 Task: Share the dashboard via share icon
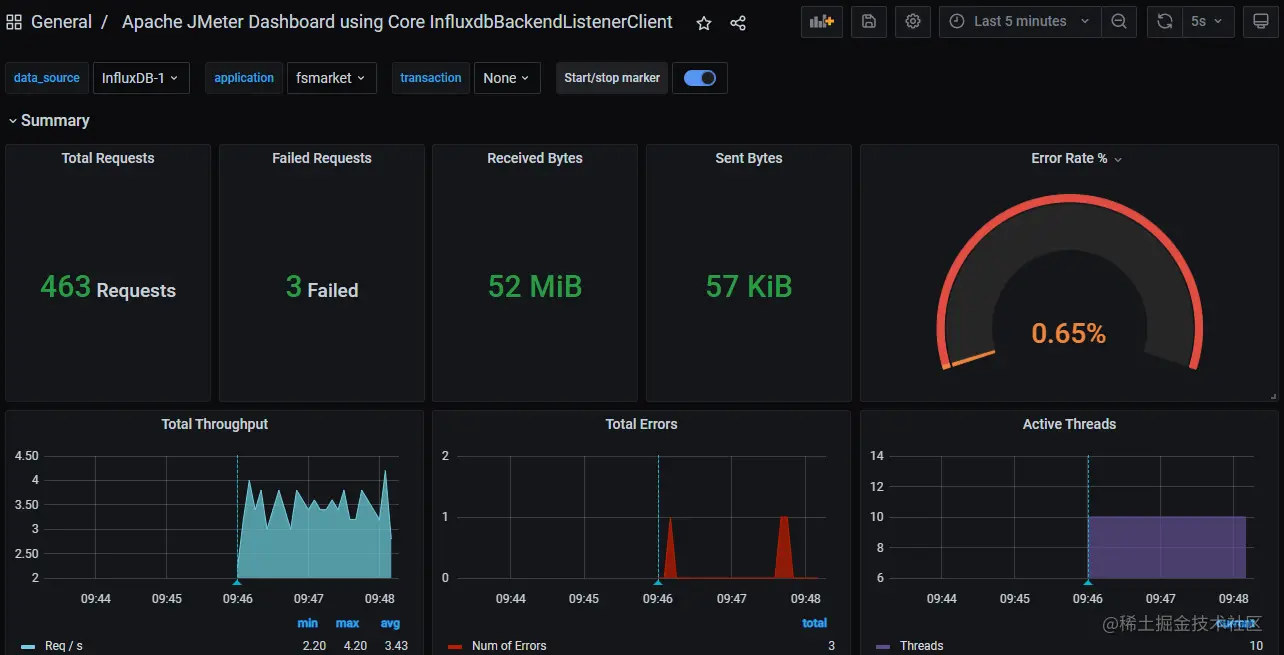point(738,23)
